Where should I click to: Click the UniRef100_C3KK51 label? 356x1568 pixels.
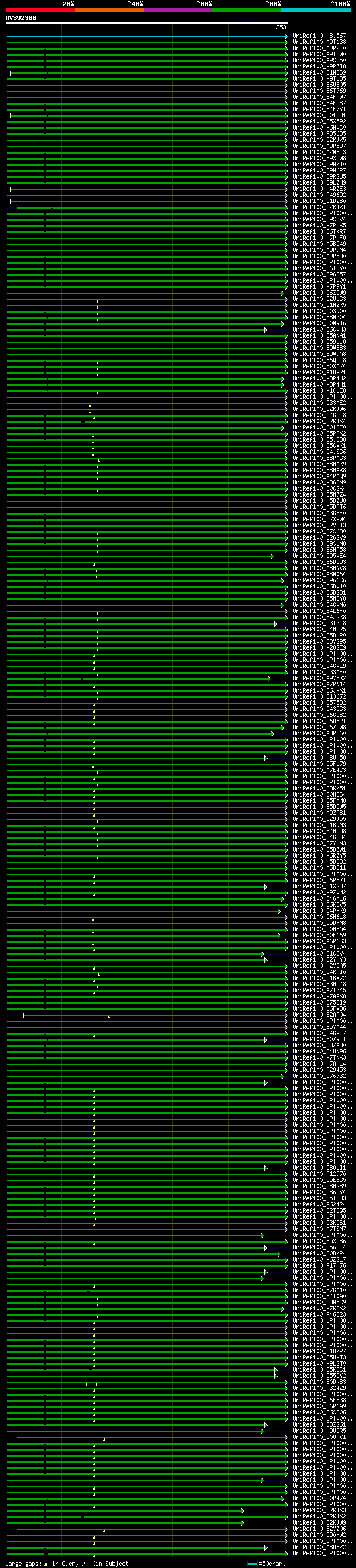319,789
